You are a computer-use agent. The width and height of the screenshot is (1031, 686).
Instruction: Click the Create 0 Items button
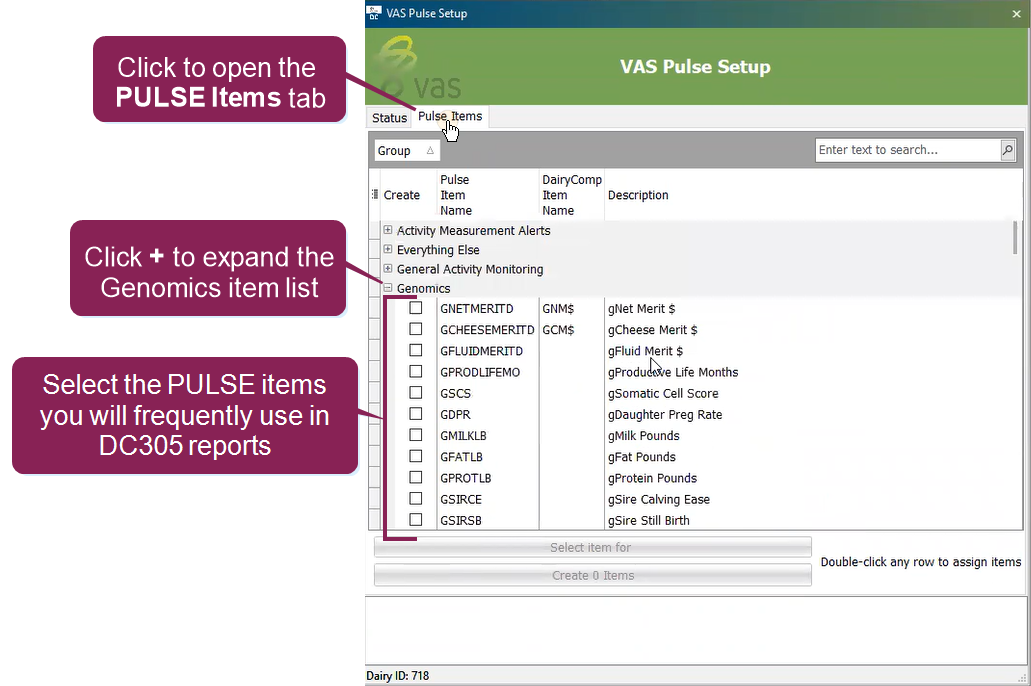[592, 575]
